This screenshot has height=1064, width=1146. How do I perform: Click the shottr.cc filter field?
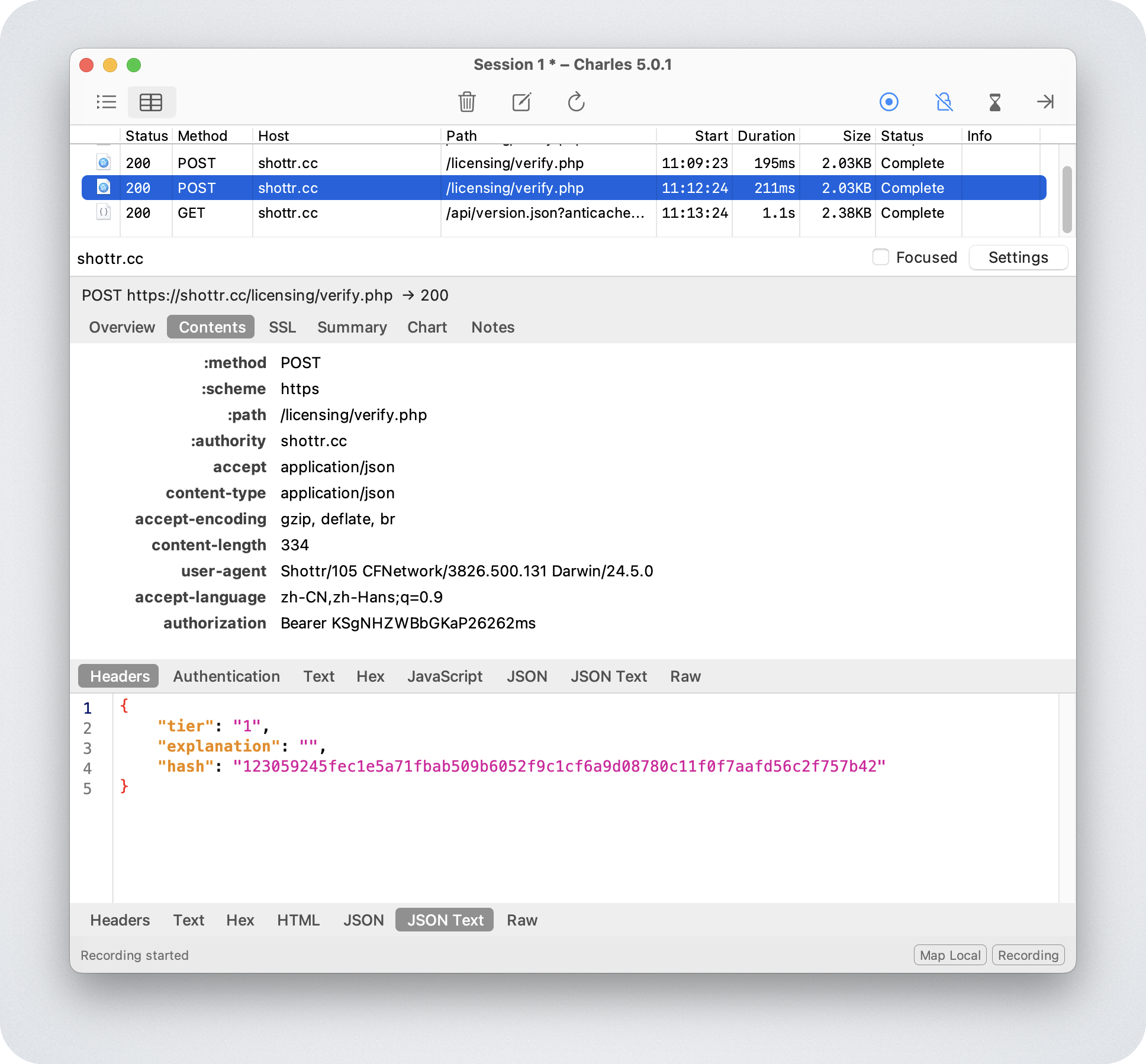click(x=468, y=259)
